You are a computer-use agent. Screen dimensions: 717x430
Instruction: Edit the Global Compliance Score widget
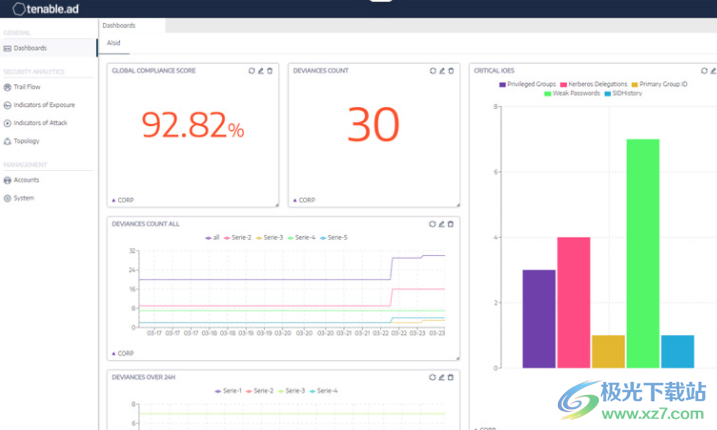pyautogui.click(x=260, y=71)
